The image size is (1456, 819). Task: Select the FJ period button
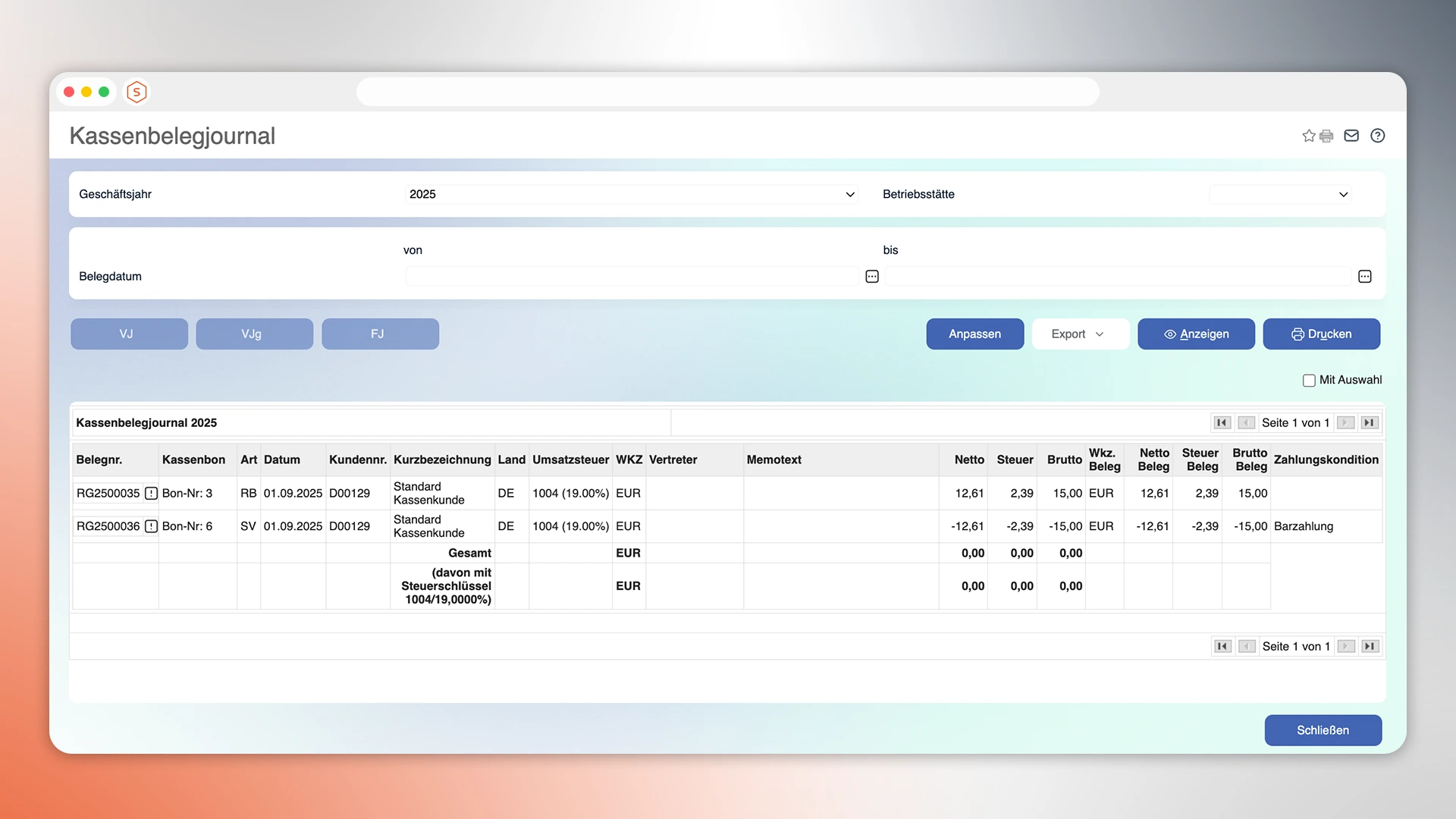pyautogui.click(x=380, y=334)
